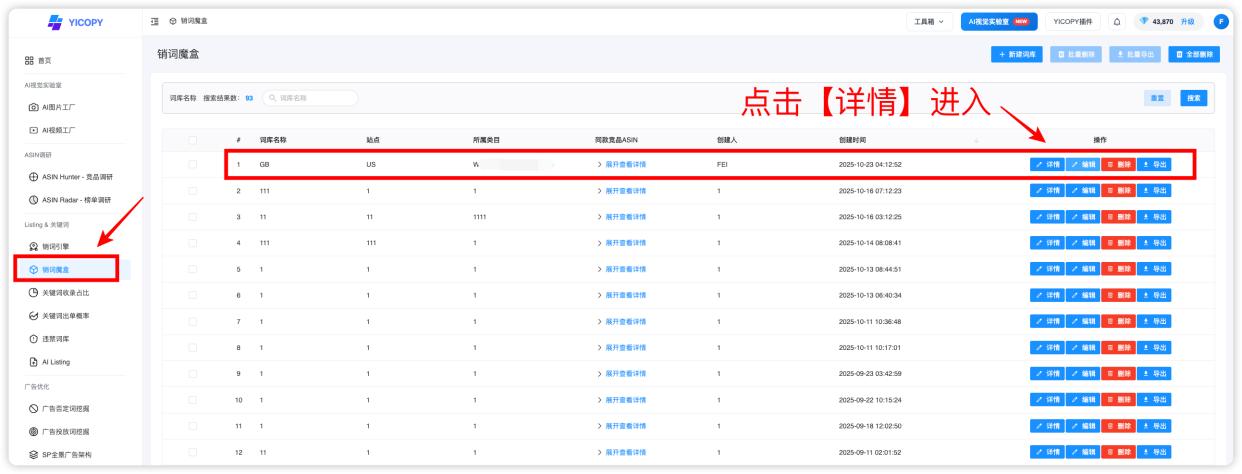Click 导出 for the GB row

pyautogui.click(x=1154, y=164)
